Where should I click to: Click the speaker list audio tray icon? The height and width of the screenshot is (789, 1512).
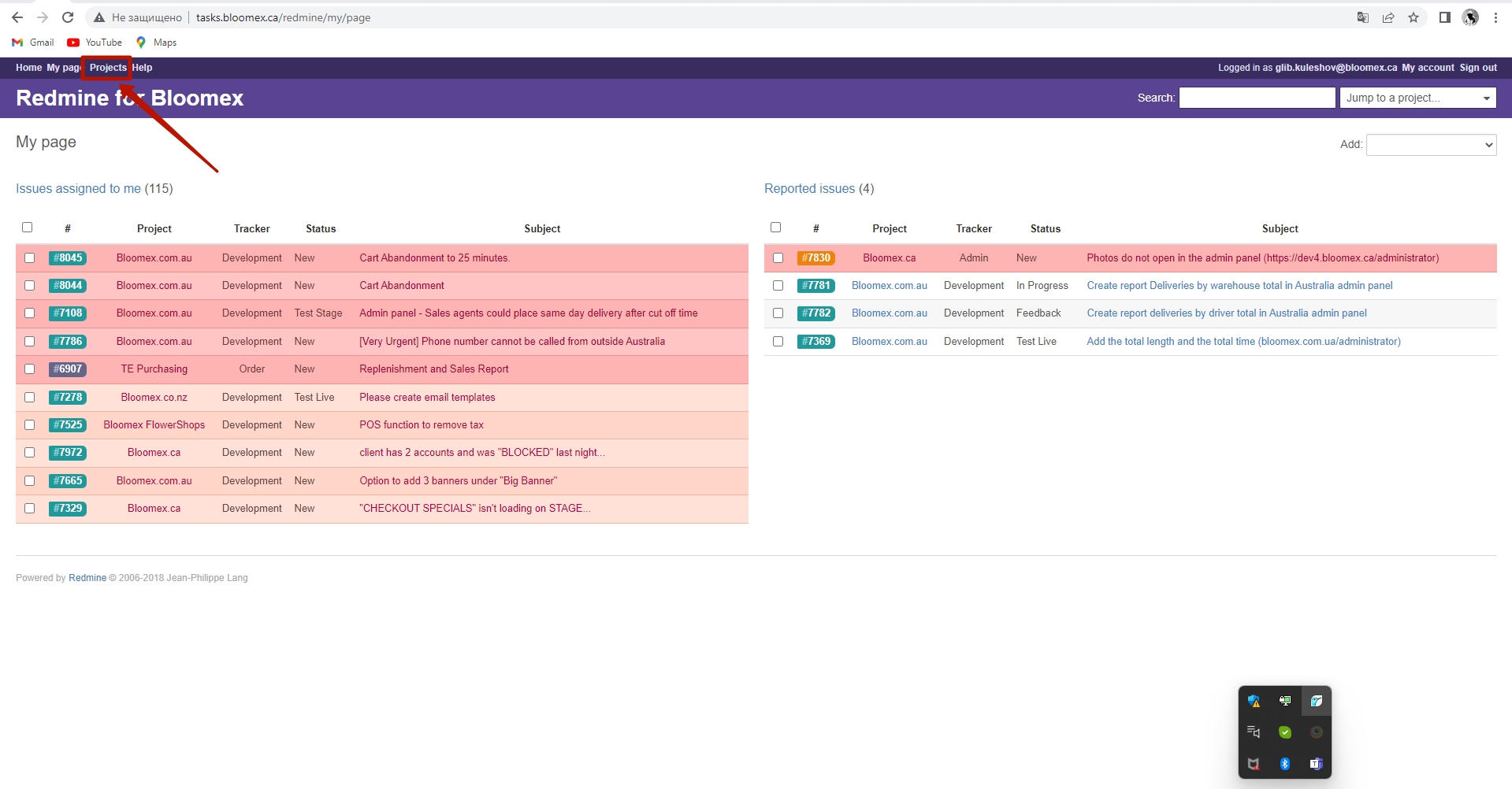pos(1254,732)
